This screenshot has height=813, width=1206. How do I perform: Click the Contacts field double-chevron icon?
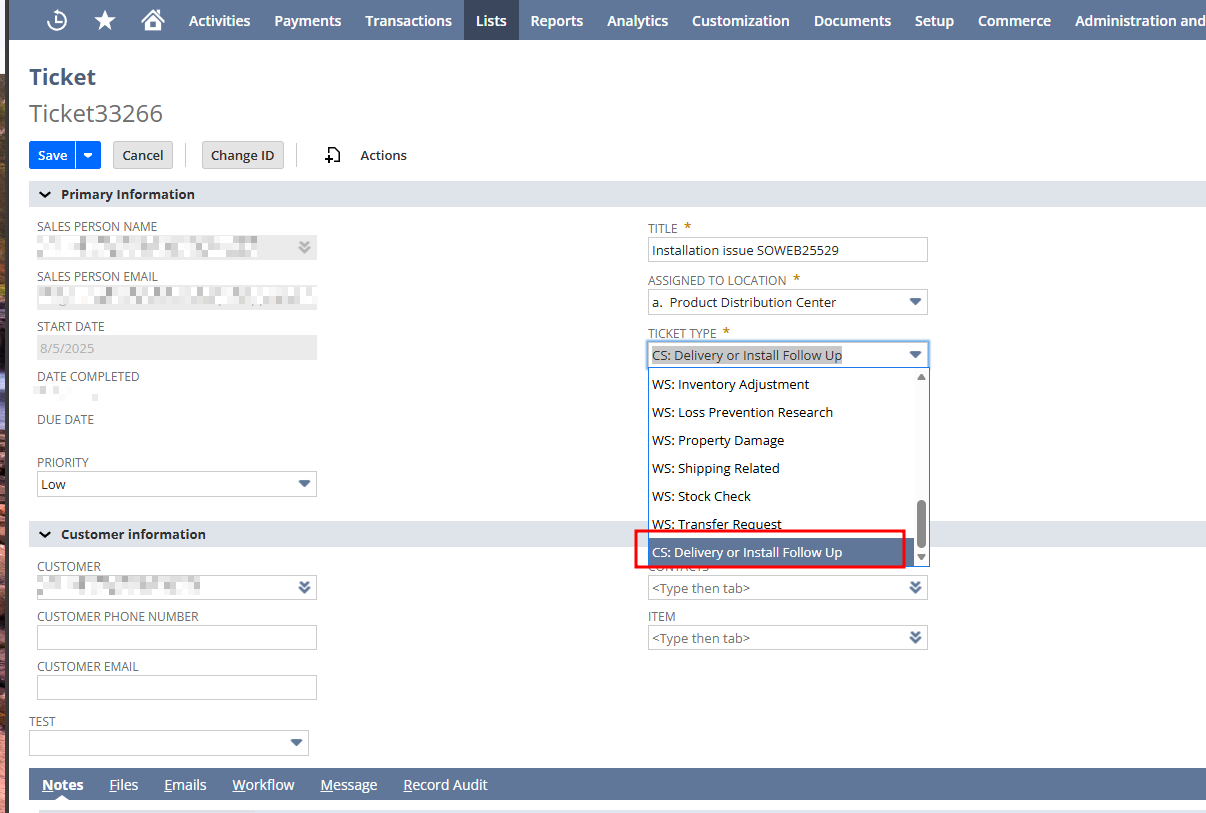pos(915,588)
